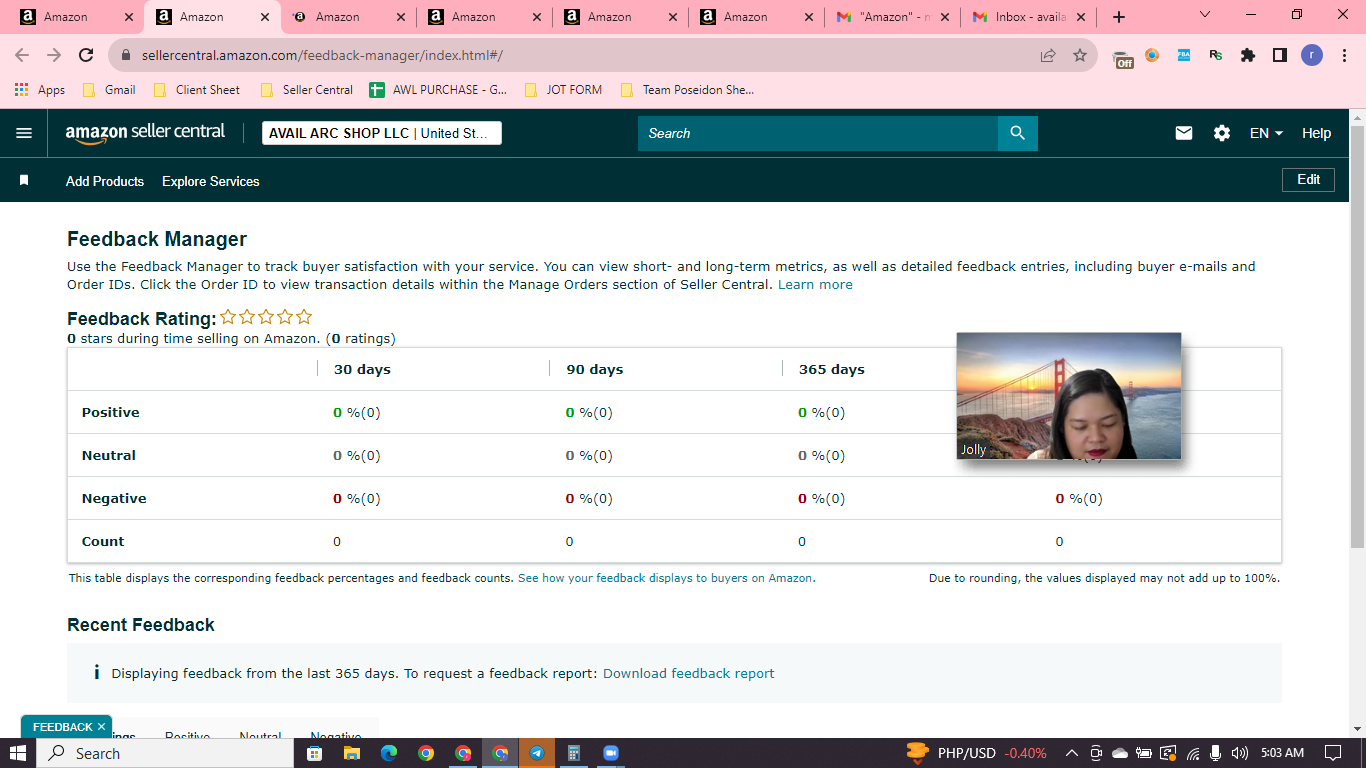Switch to the Inbox Gmail tab
The width and height of the screenshot is (1366, 768).
click(1027, 17)
